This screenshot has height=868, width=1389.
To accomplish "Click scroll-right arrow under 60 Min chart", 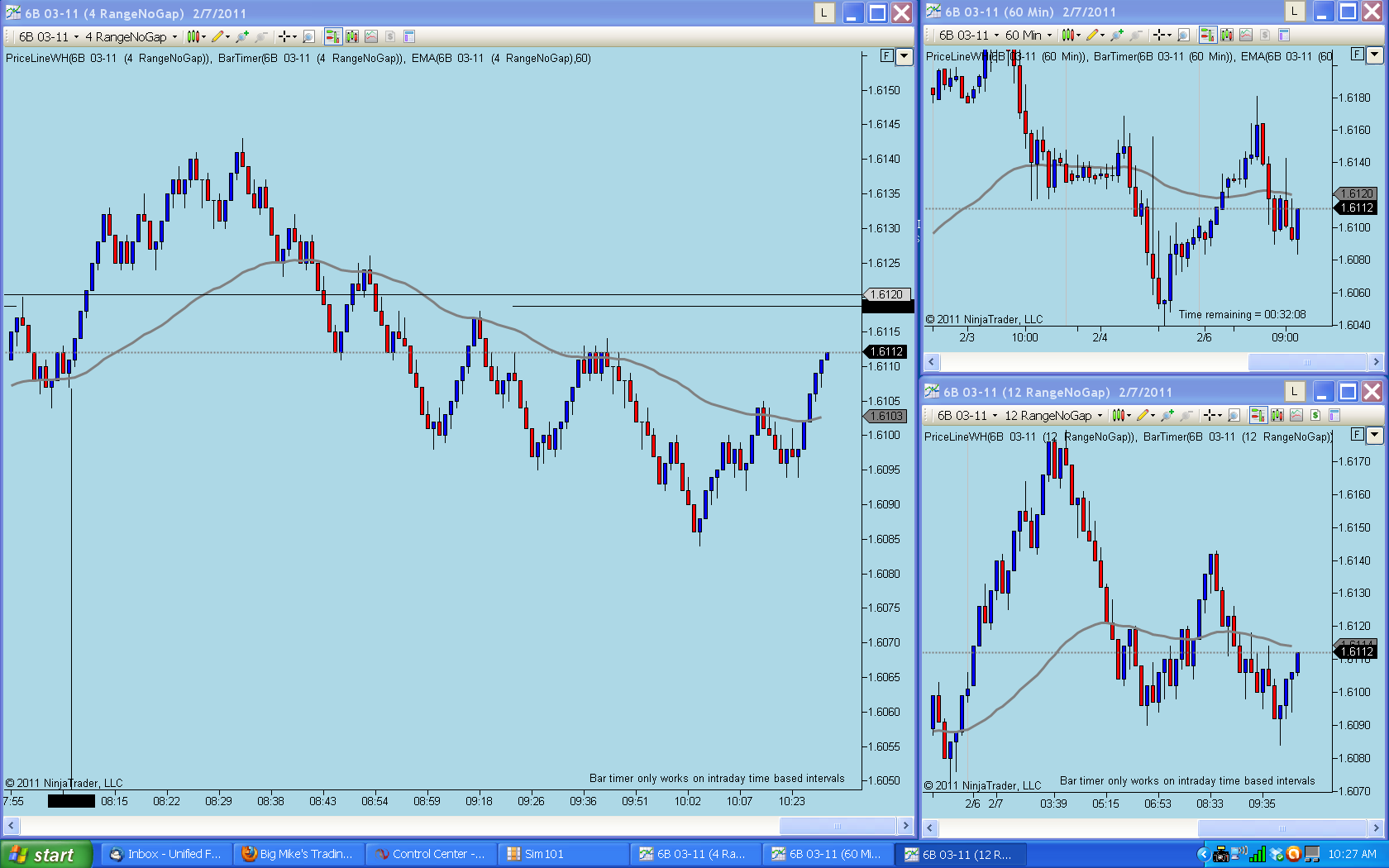I will point(1376,362).
